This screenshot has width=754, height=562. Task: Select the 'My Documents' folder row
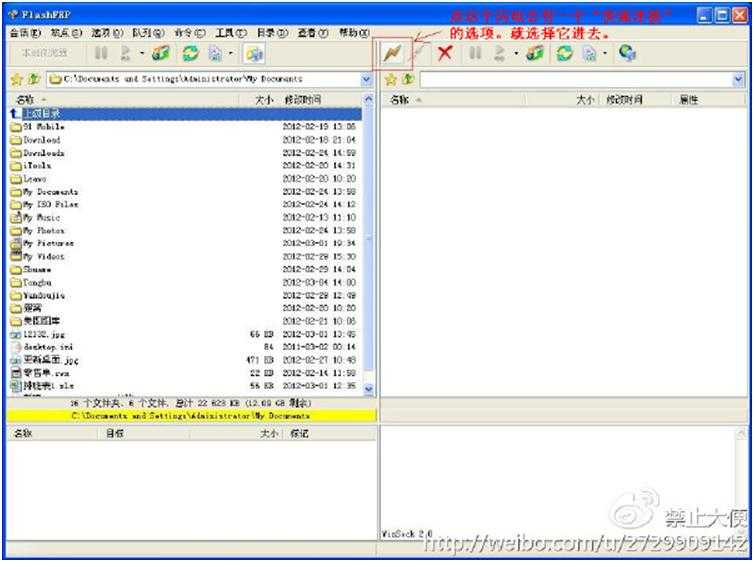pyautogui.click(x=186, y=192)
